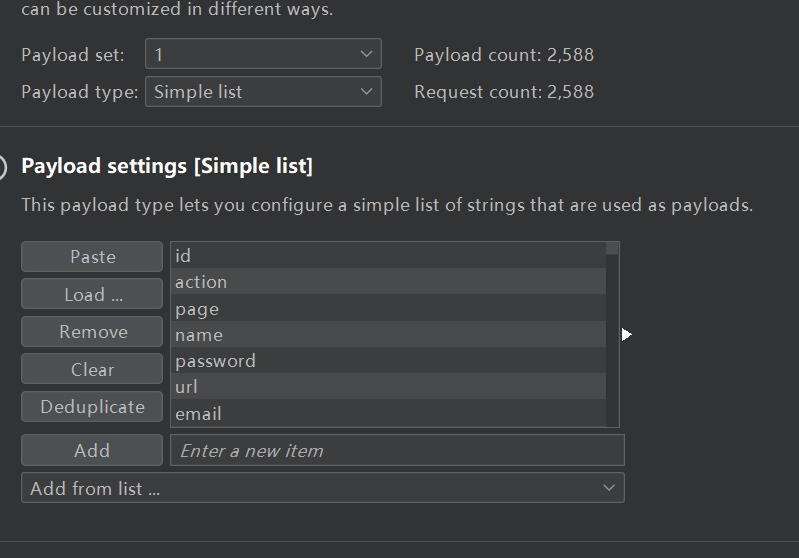Click the Load ... button
The image size is (799, 558).
[92, 294]
